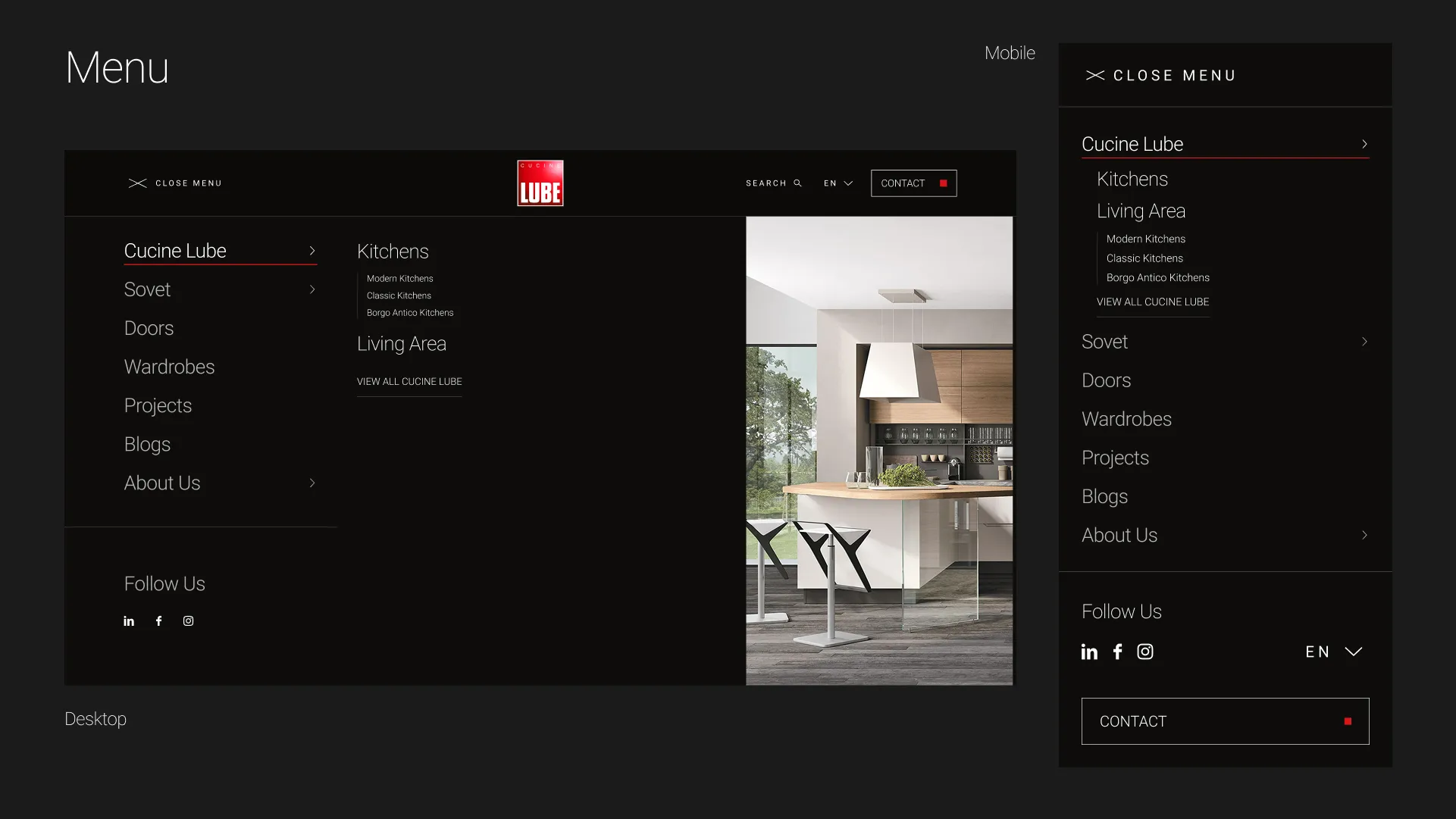This screenshot has width=1456, height=819.
Task: Close the desktop menu with X icon
Action: click(137, 183)
